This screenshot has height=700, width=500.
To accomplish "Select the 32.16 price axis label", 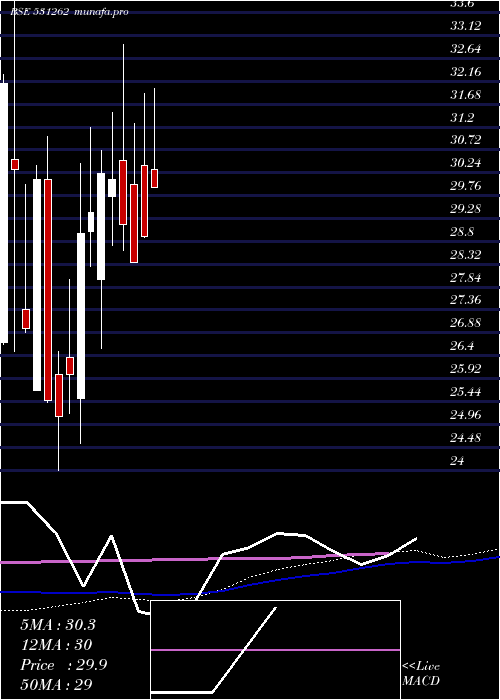I will click(466, 71).
